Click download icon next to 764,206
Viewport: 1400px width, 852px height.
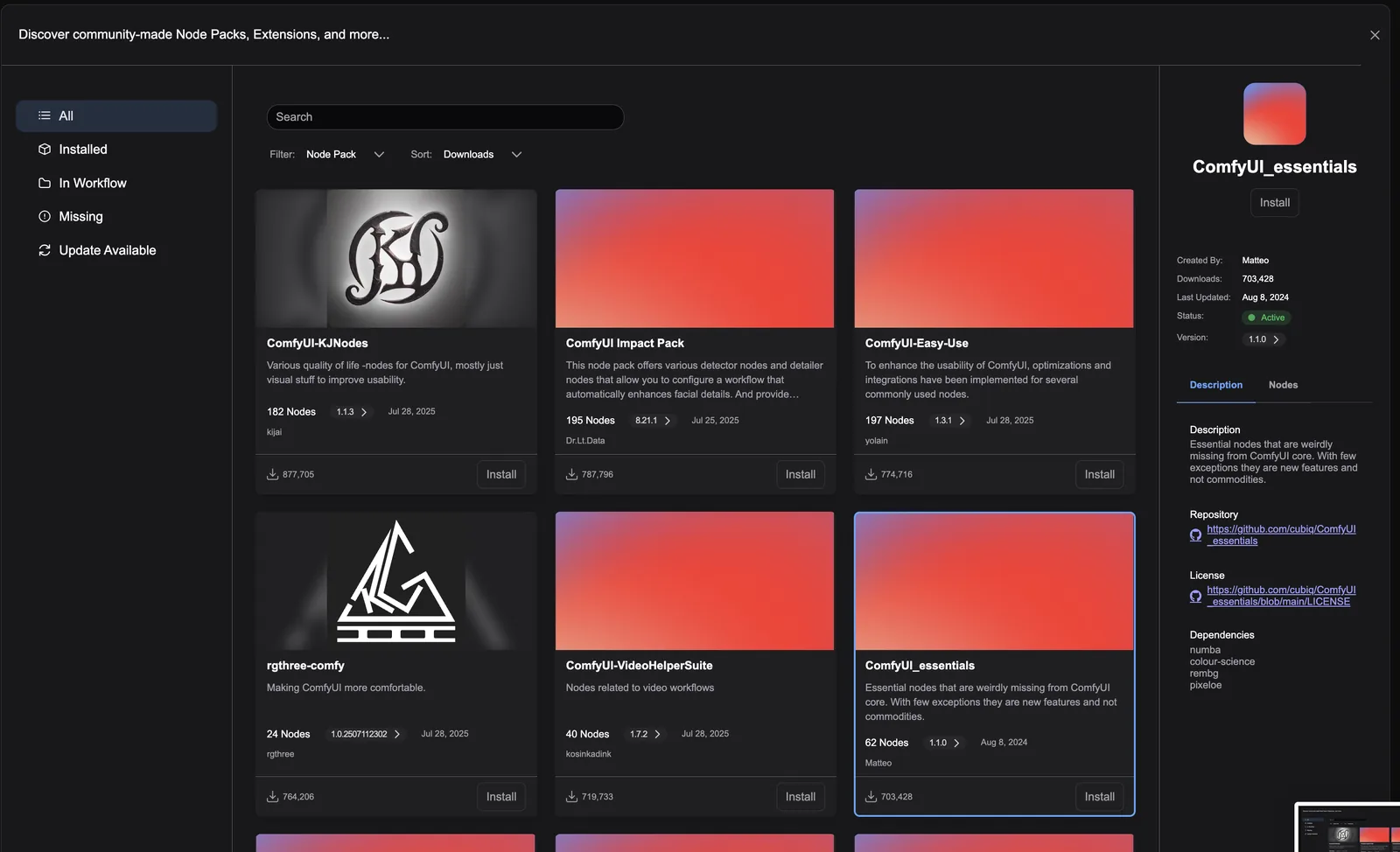(x=272, y=796)
